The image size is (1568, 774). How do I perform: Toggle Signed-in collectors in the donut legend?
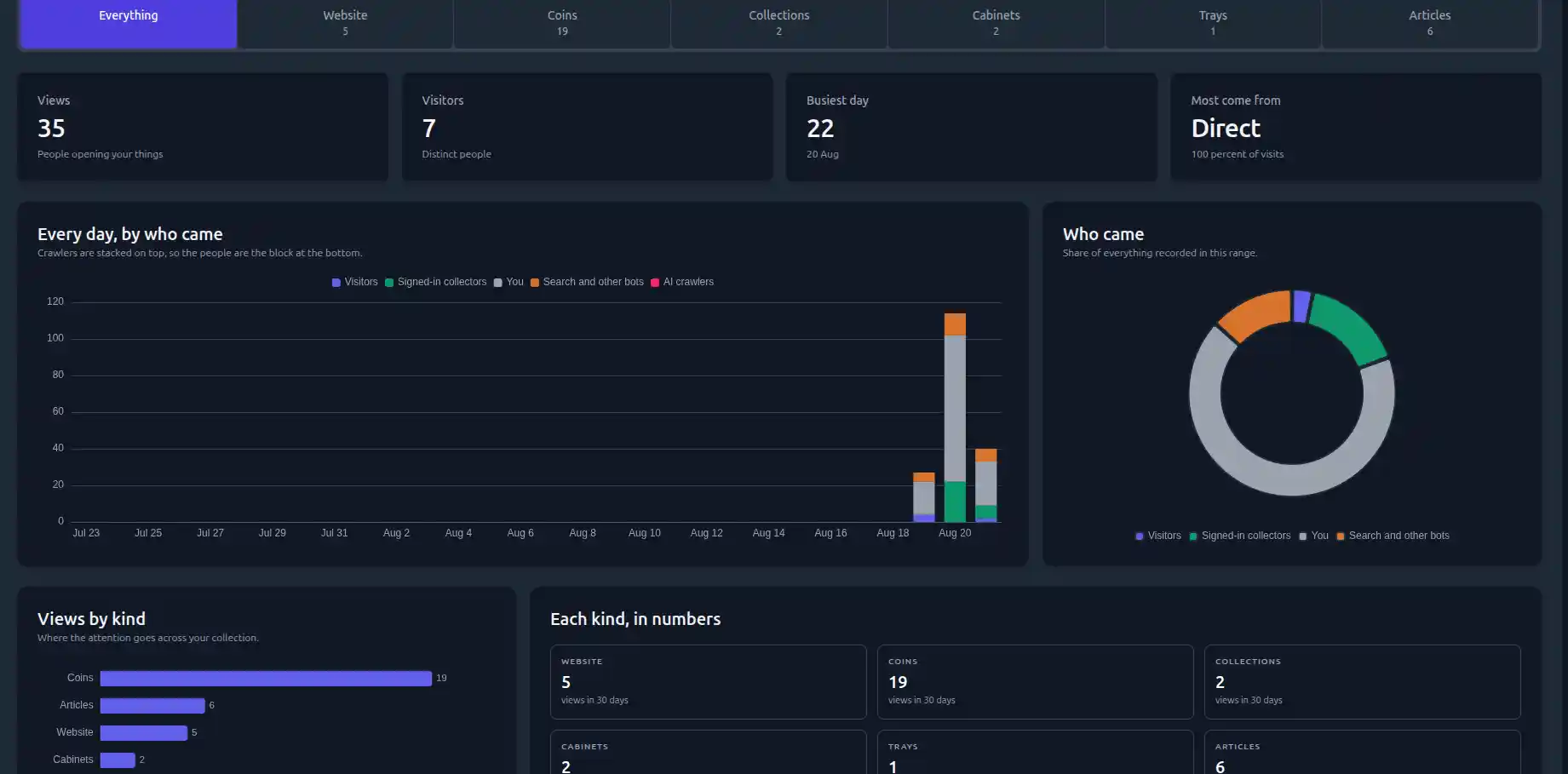point(1239,536)
